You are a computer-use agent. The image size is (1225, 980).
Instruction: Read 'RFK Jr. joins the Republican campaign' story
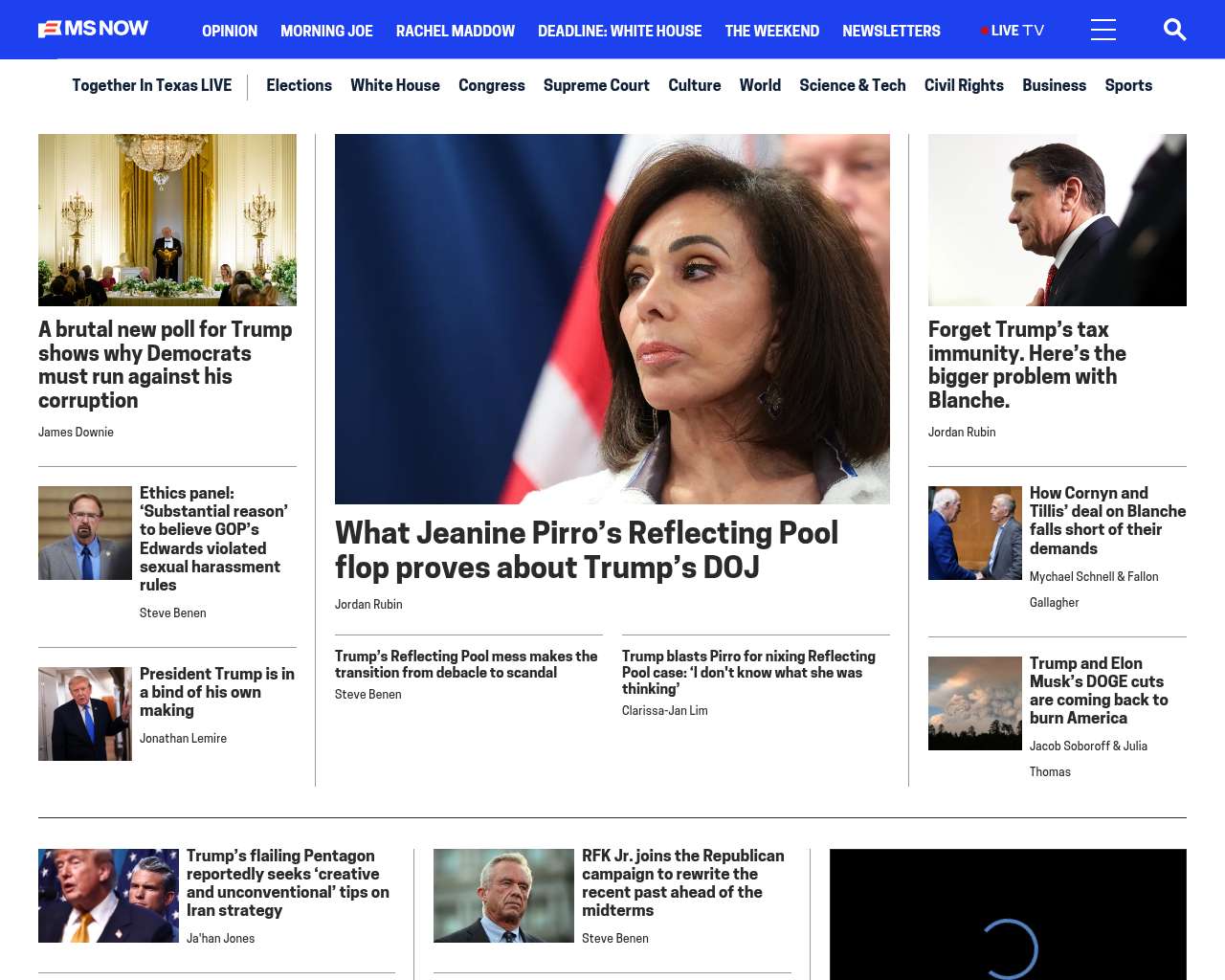tap(683, 883)
